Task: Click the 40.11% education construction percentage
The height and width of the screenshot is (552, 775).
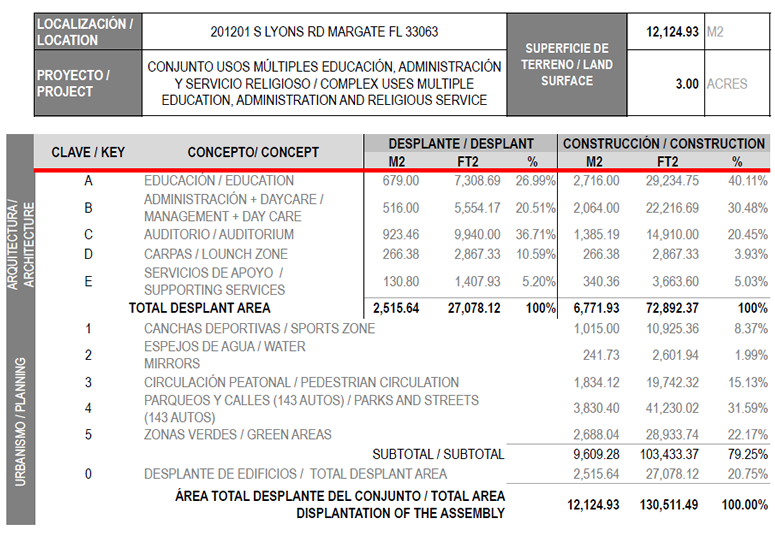Action: (745, 181)
